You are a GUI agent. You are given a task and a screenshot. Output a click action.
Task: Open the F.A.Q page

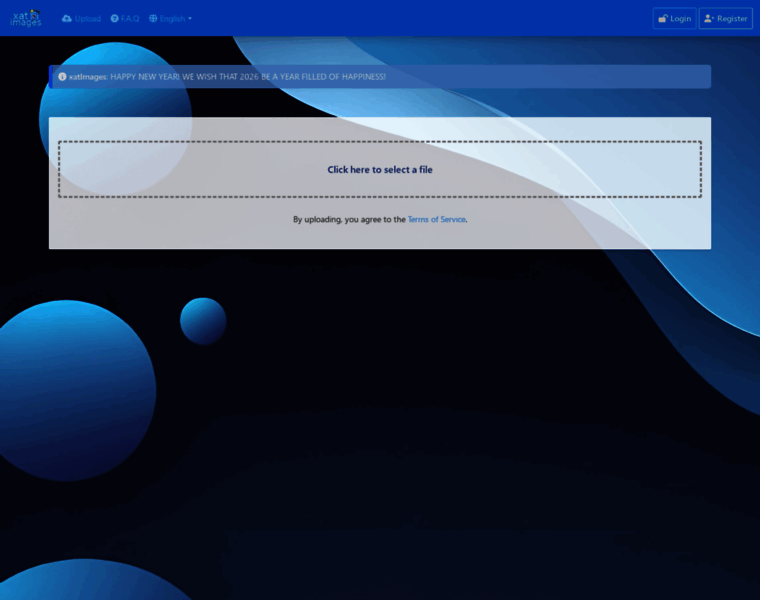pyautogui.click(x=125, y=18)
